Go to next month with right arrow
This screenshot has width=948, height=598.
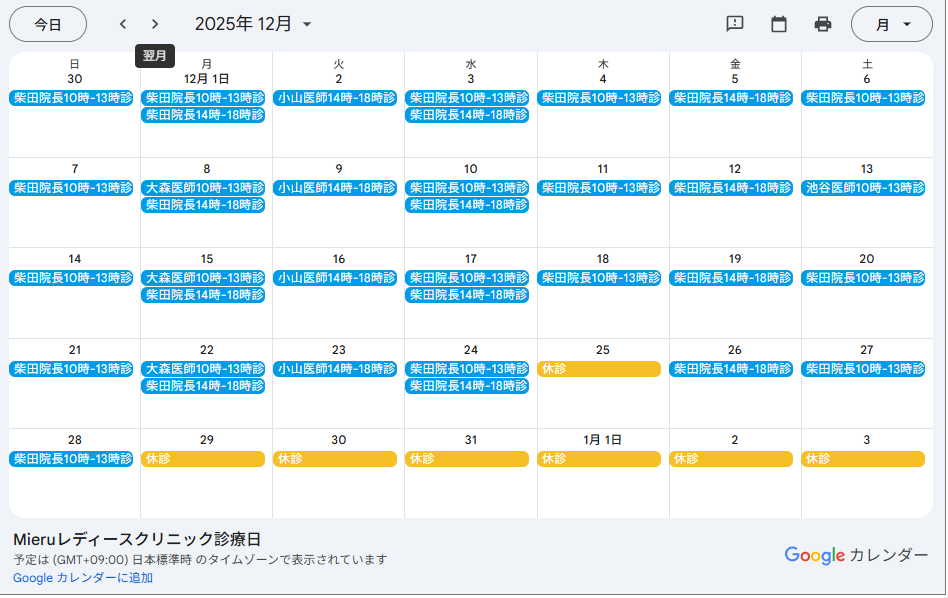point(156,23)
